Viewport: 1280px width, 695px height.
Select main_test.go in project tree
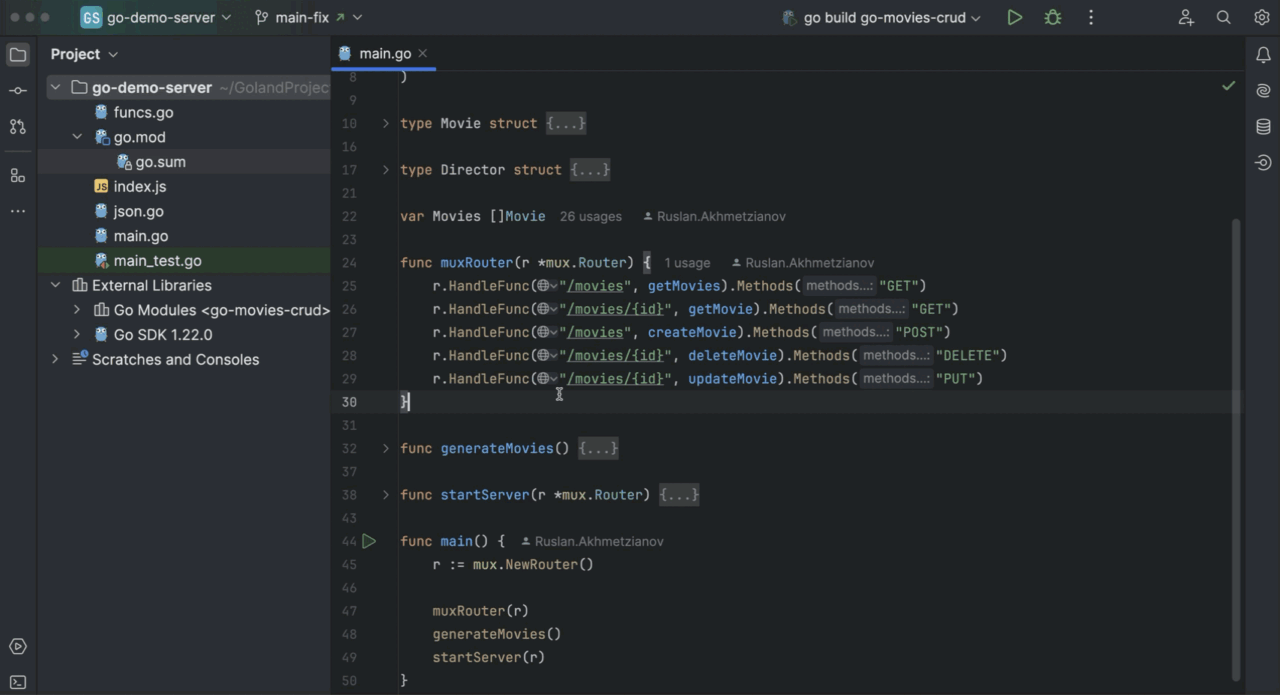(x=157, y=261)
